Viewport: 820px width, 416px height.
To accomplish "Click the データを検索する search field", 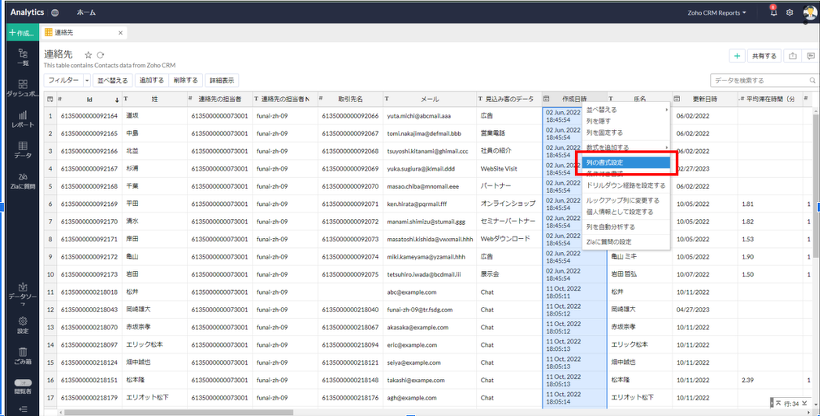I will (760, 80).
